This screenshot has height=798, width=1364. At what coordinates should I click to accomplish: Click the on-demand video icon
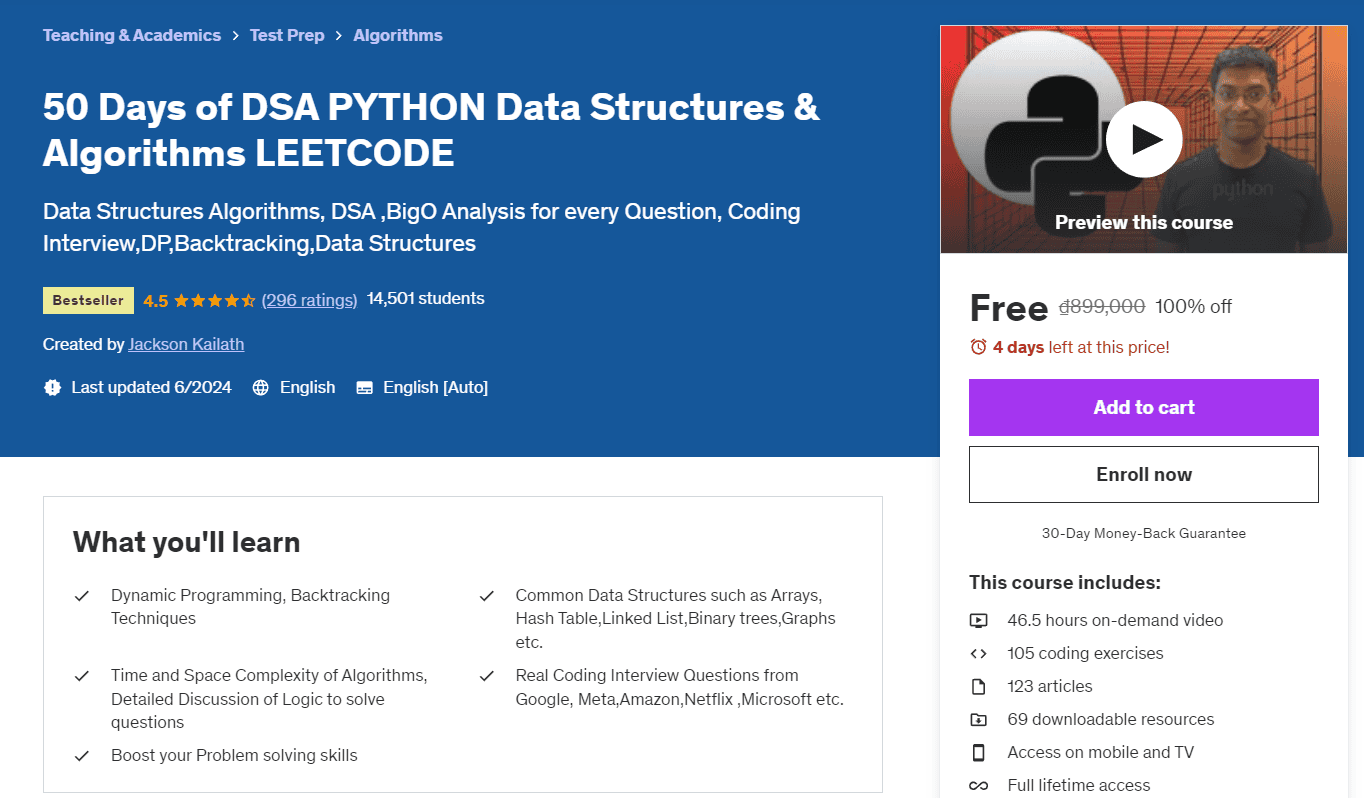coord(978,620)
